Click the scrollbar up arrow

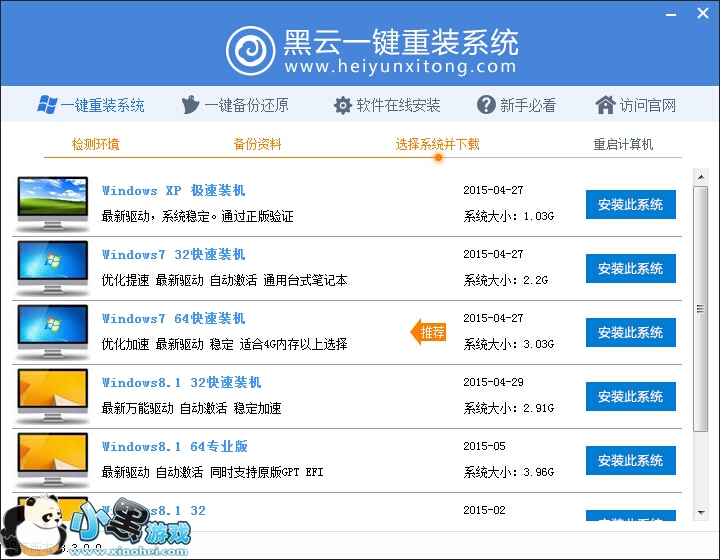701,177
